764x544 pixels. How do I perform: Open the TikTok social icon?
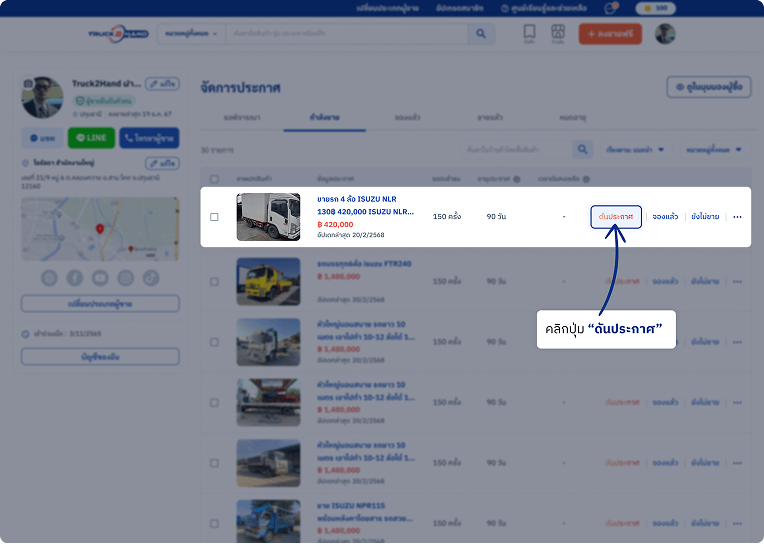tap(151, 278)
